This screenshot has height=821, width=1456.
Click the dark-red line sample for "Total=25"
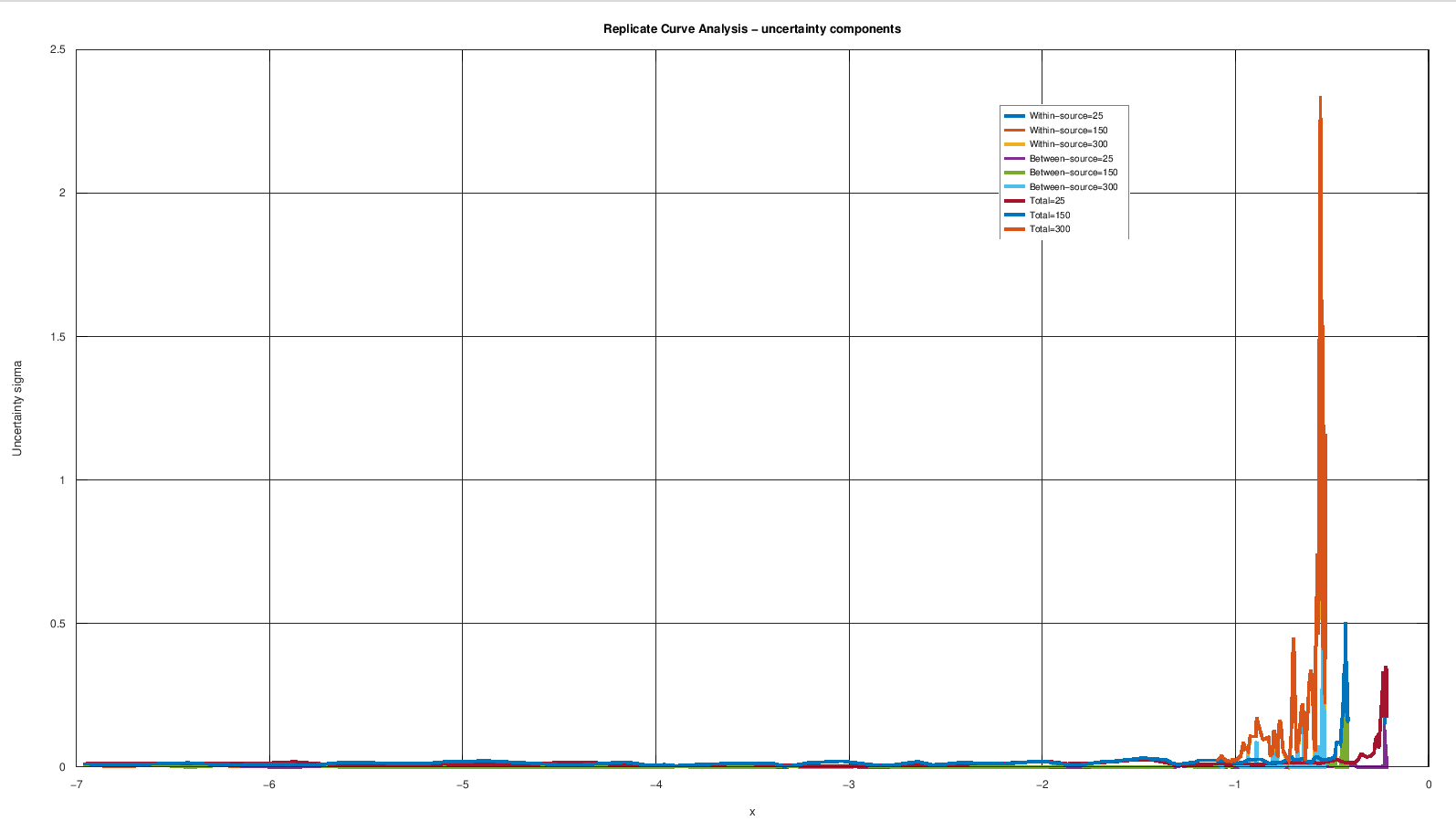[x=1014, y=201]
